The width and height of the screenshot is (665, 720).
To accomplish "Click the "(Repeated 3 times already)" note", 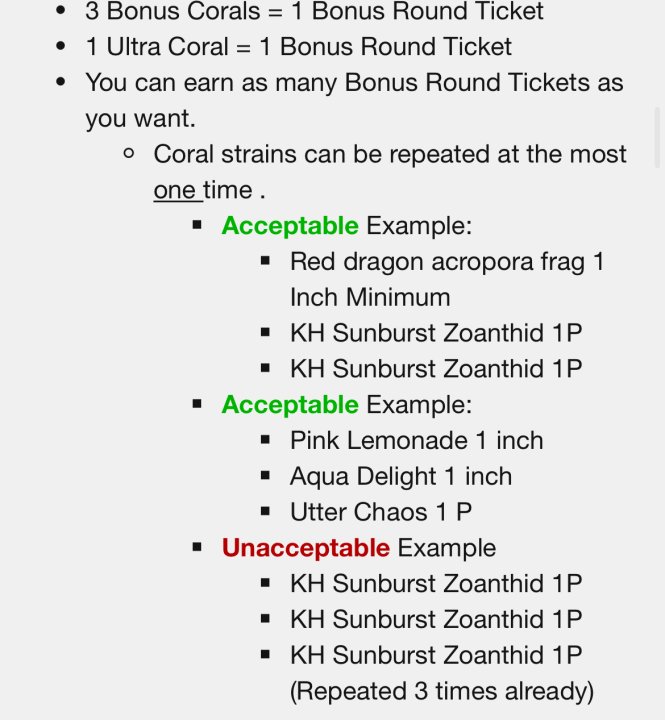I will pyautogui.click(x=442, y=691).
